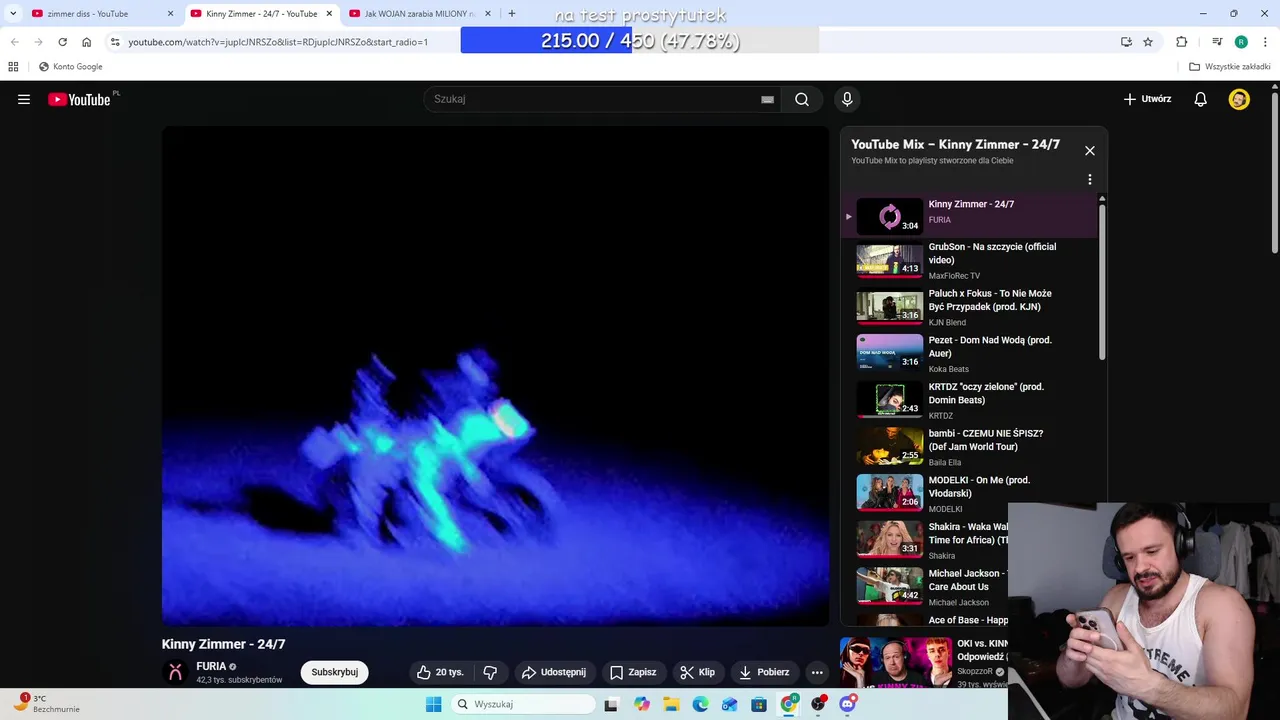The height and width of the screenshot is (720, 1280).
Task: Play 'bambi - CZEMU NIE ŚPISZ?' from playlist
Action: pyautogui.click(x=970, y=447)
